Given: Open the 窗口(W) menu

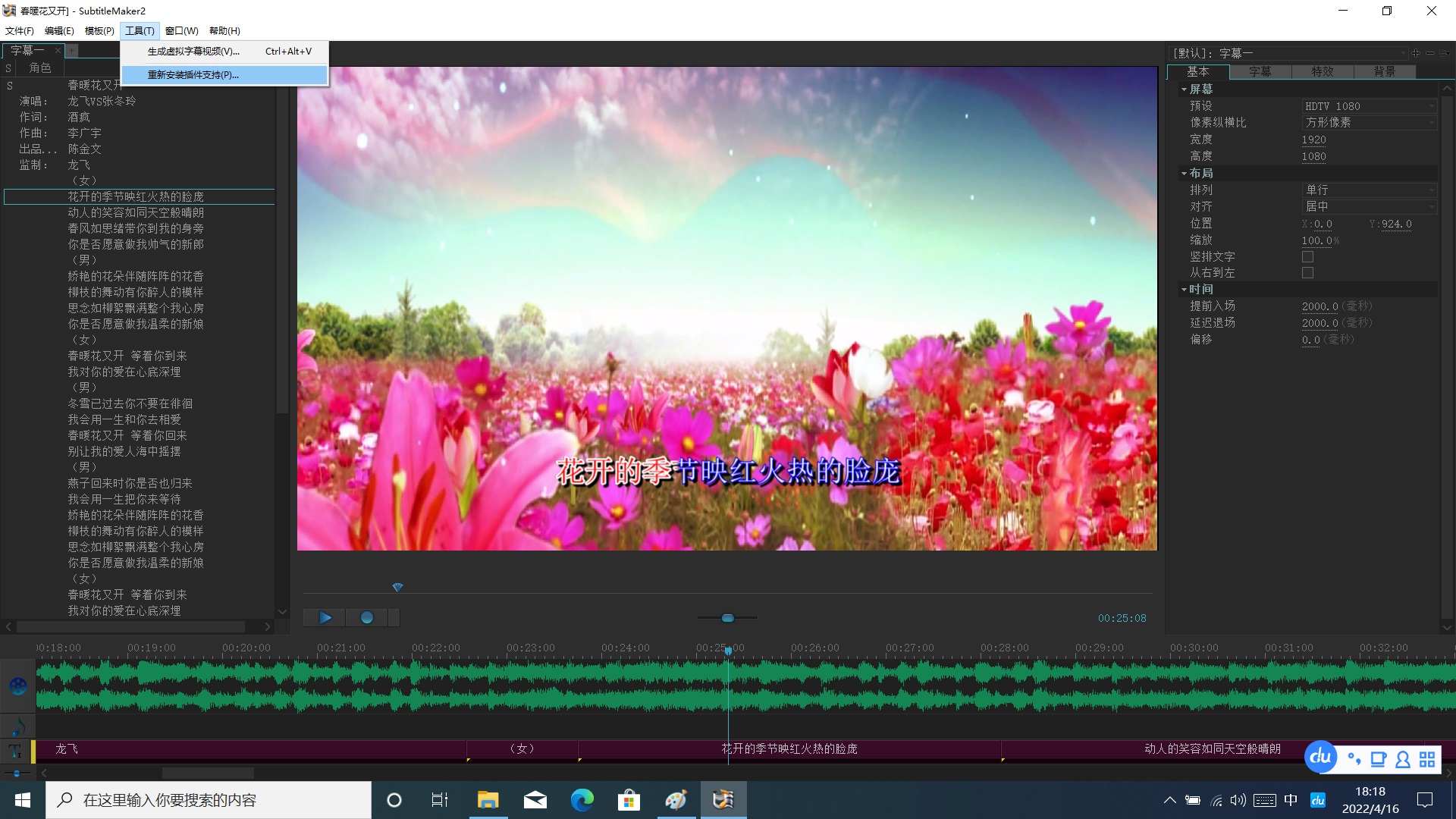Looking at the screenshot, I should coord(182,31).
